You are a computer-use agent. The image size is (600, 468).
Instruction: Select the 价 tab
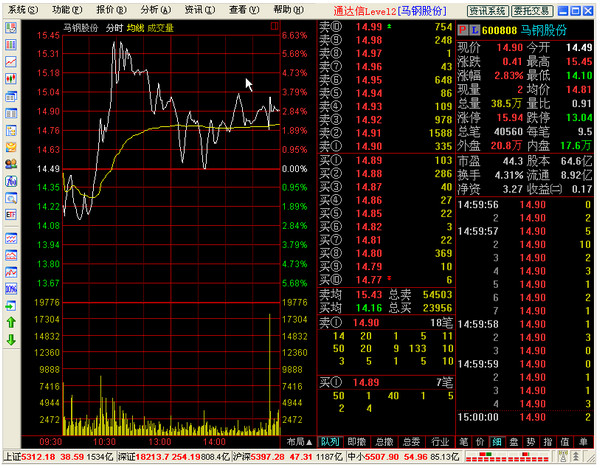coord(480,442)
